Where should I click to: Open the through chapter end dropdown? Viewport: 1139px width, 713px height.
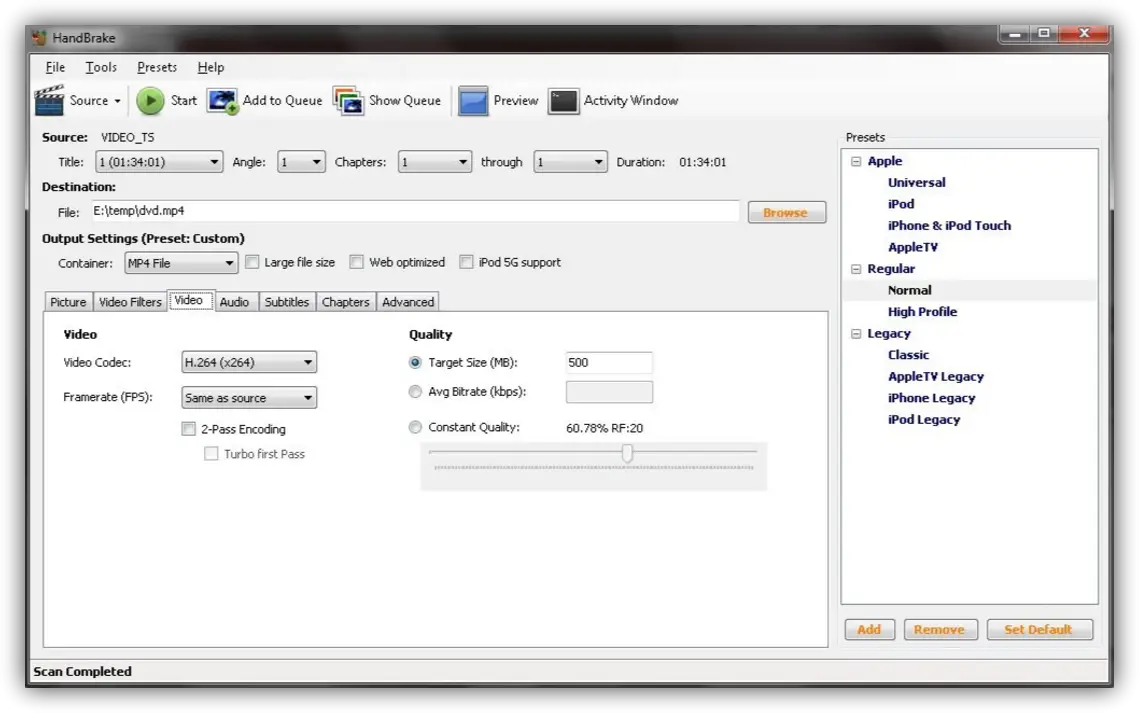[570, 162]
